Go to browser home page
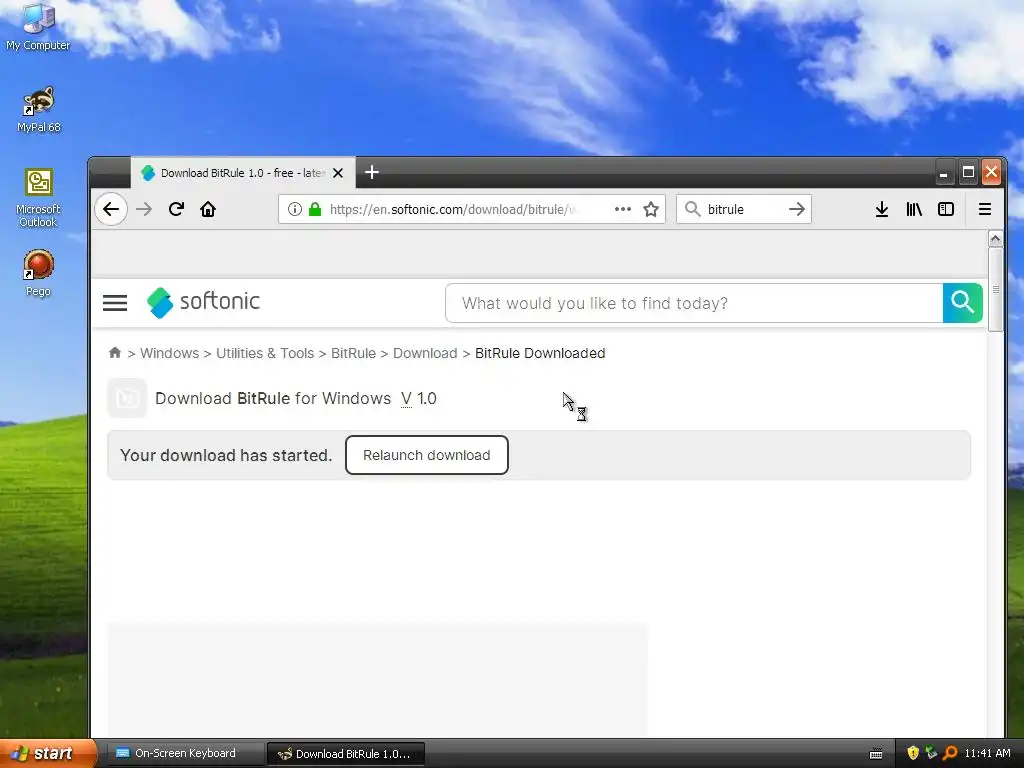This screenshot has width=1024, height=768. [208, 209]
